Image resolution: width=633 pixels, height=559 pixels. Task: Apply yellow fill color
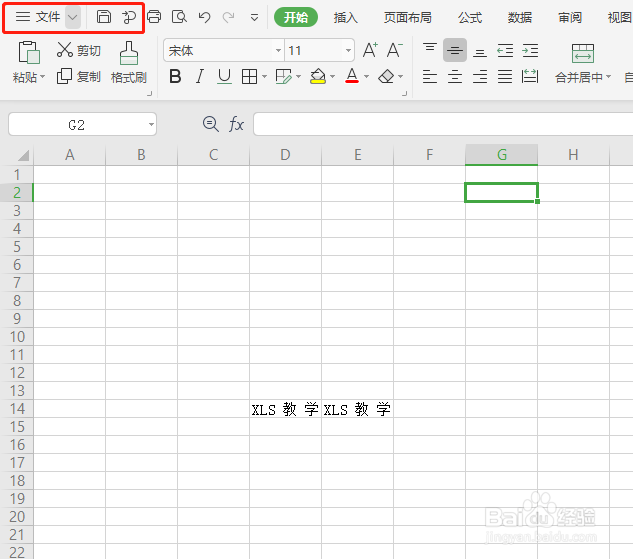click(x=318, y=76)
